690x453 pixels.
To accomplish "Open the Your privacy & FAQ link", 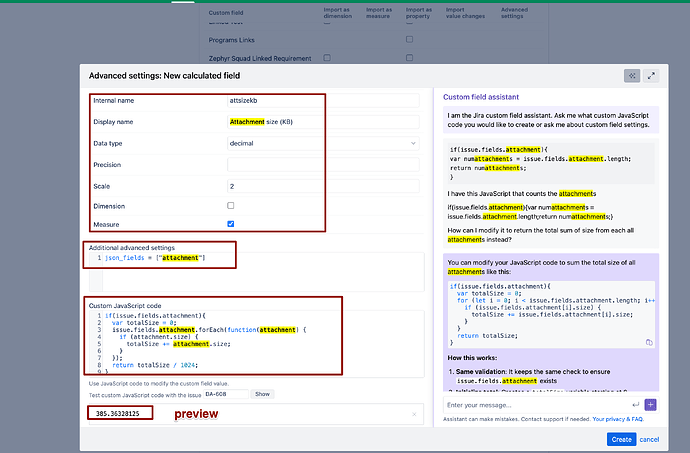I will pos(618,419).
